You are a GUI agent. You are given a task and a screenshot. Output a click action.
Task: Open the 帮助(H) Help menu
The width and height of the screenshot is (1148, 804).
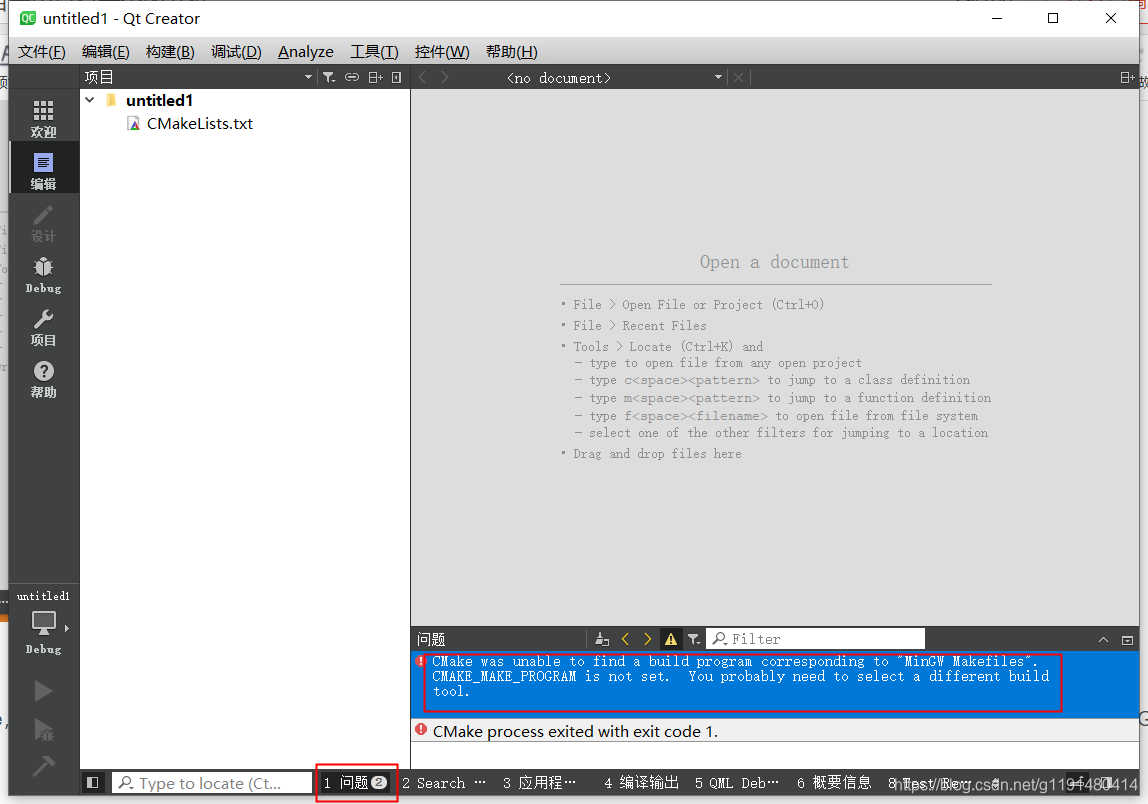[x=512, y=52]
